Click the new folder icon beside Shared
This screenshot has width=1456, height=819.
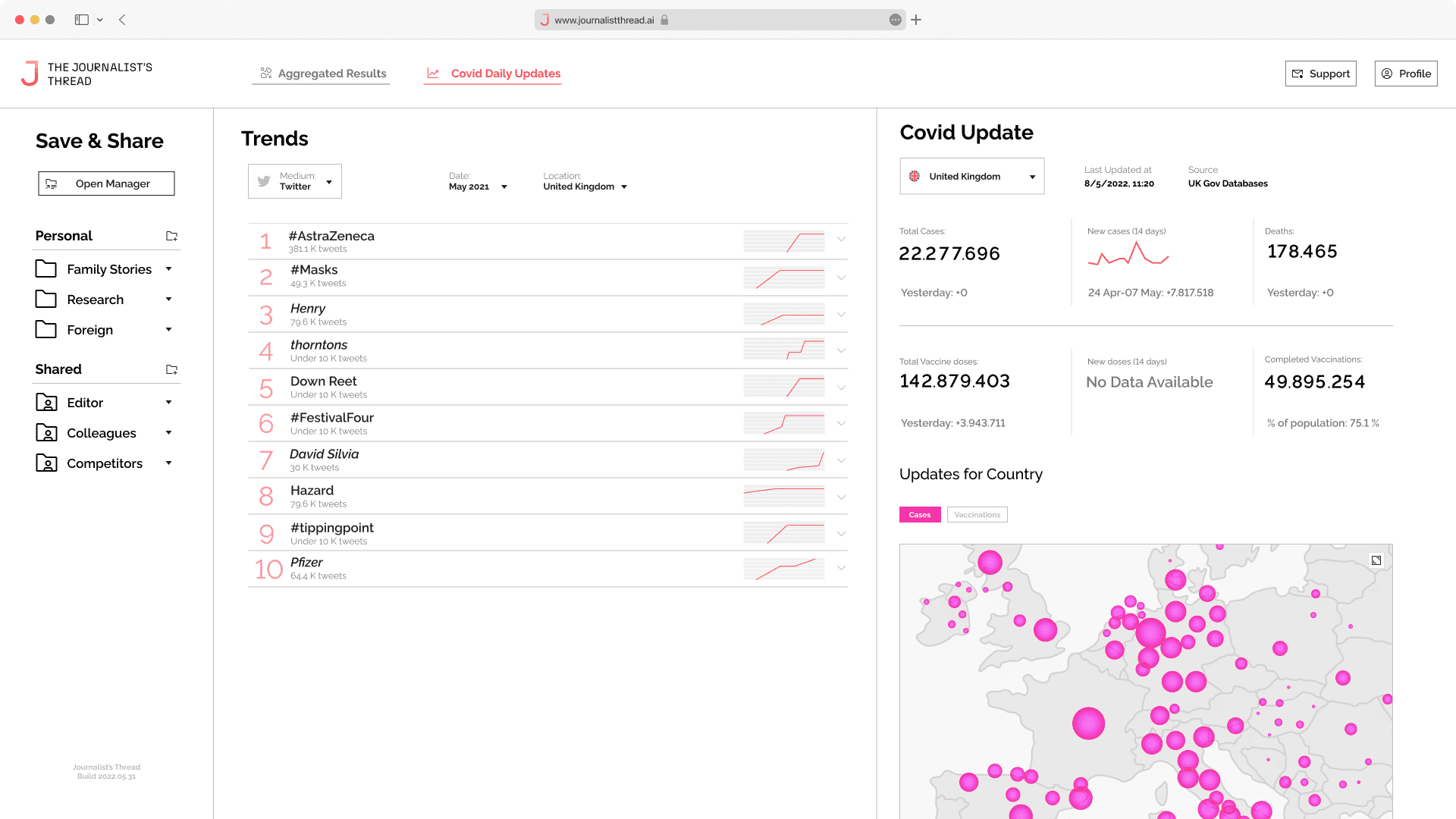click(171, 369)
